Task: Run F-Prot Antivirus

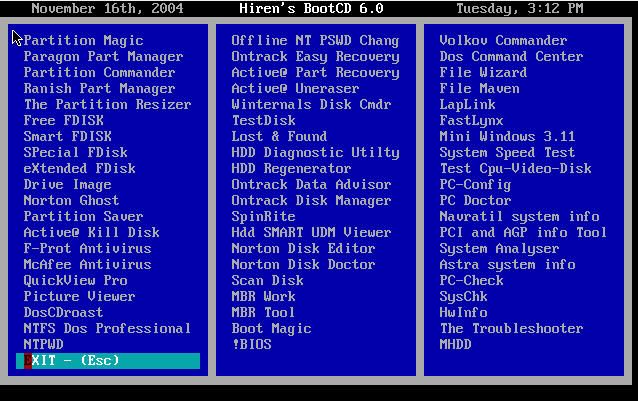Action: (x=87, y=248)
